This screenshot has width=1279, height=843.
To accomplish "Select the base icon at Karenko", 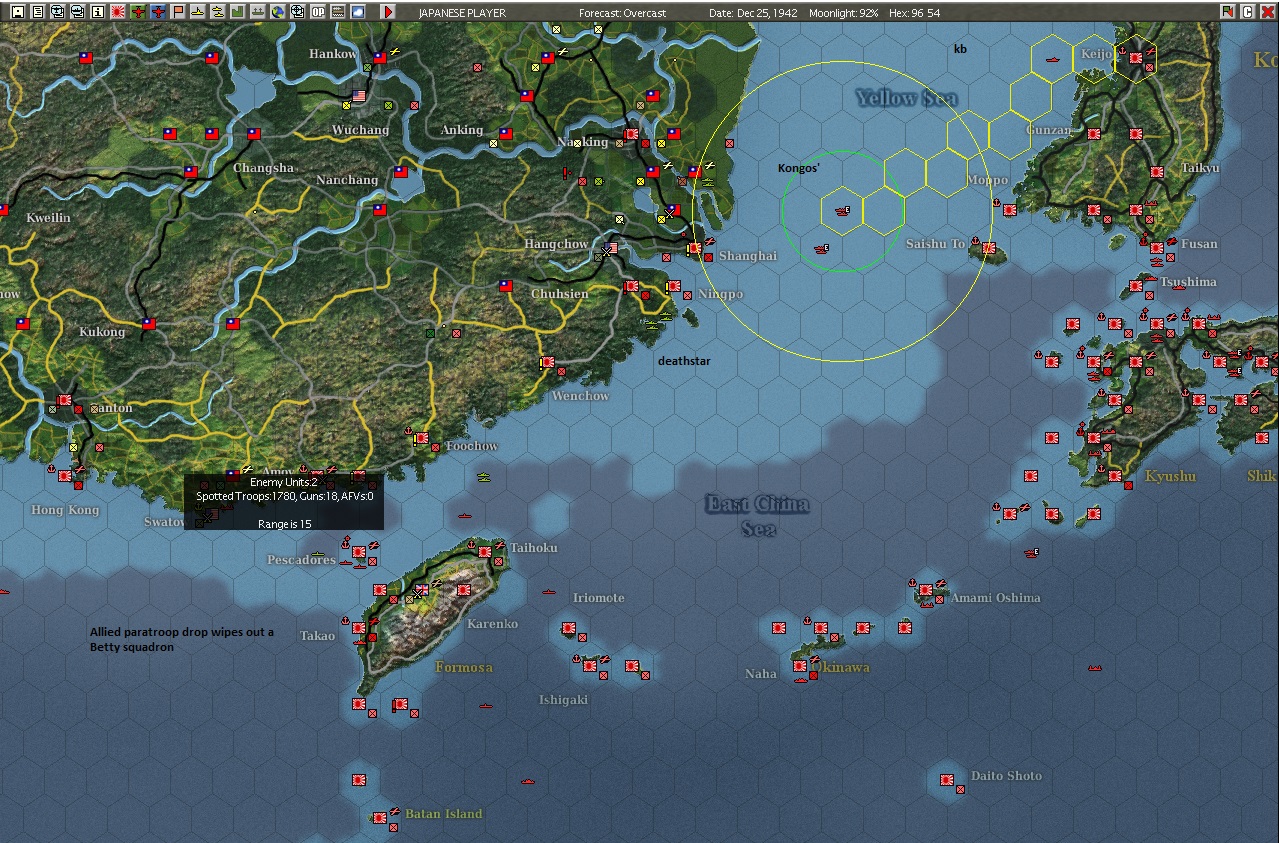I will click(x=463, y=590).
